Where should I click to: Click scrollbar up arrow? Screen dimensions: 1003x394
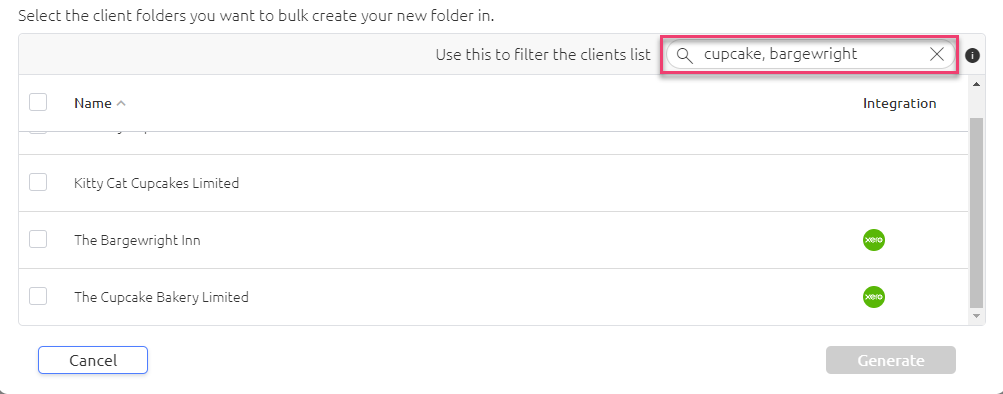tap(976, 84)
